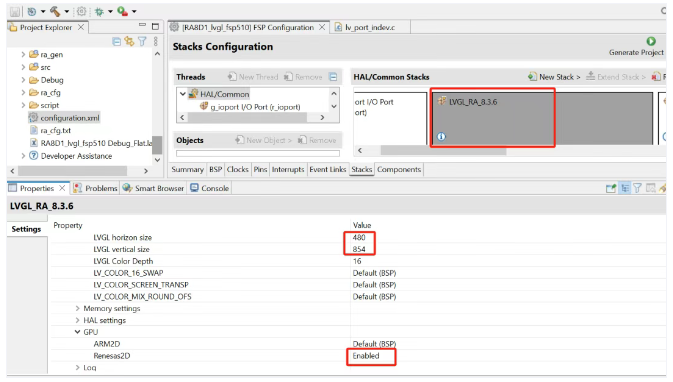The image size is (673, 382).
Task: Toggle show categories icon in Properties toolbar
Action: click(x=625, y=188)
